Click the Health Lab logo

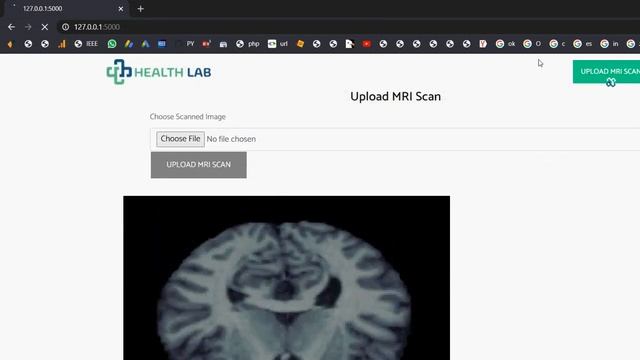click(159, 72)
